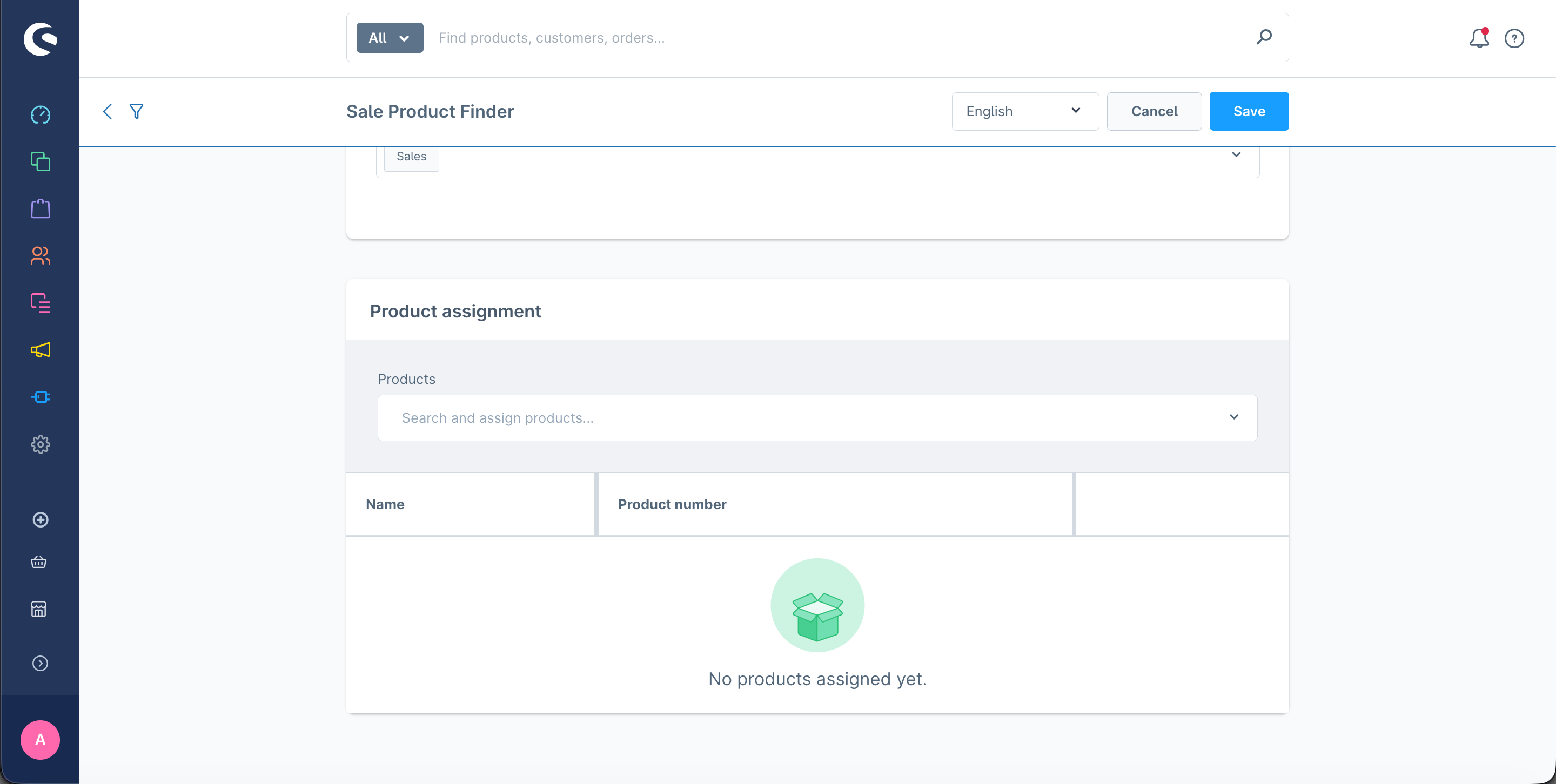
Task: Open the storefront sales channel icon
Action: point(39,609)
